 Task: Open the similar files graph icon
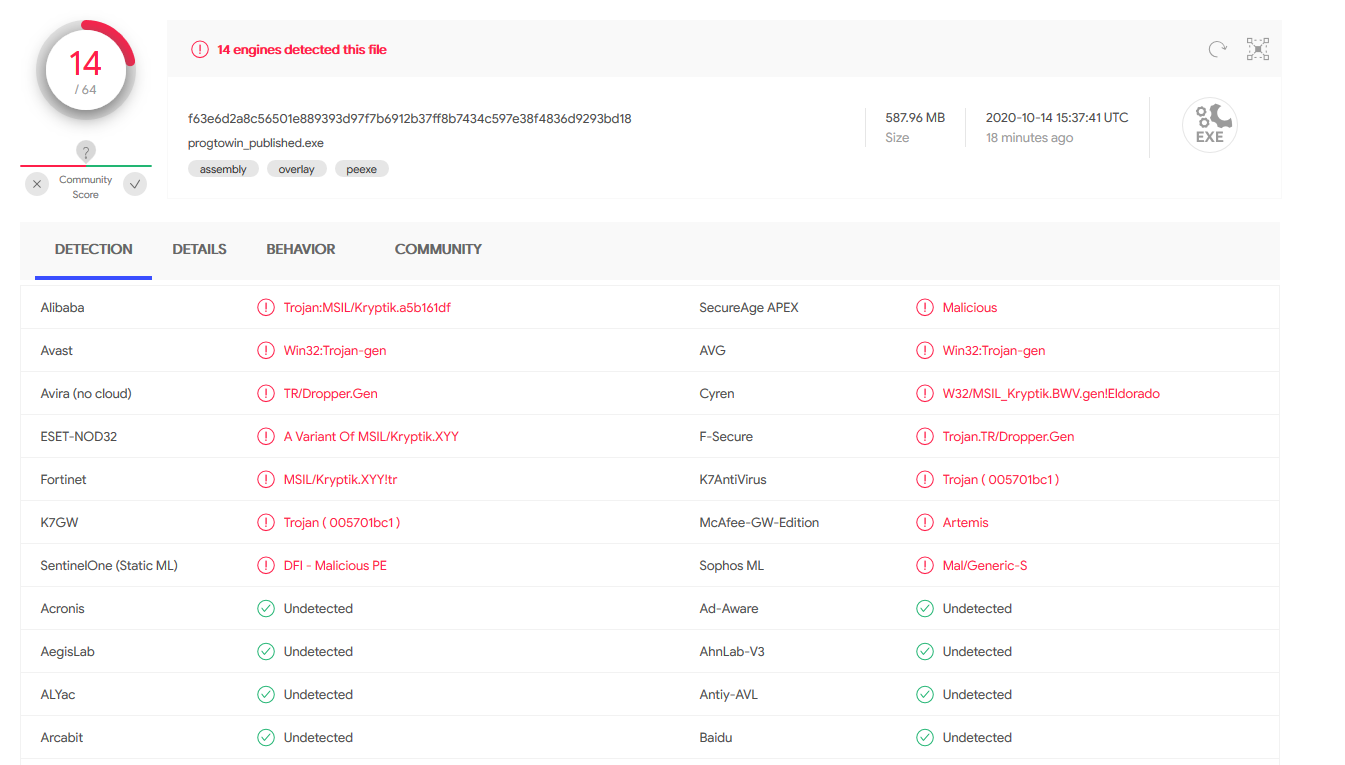1257,49
